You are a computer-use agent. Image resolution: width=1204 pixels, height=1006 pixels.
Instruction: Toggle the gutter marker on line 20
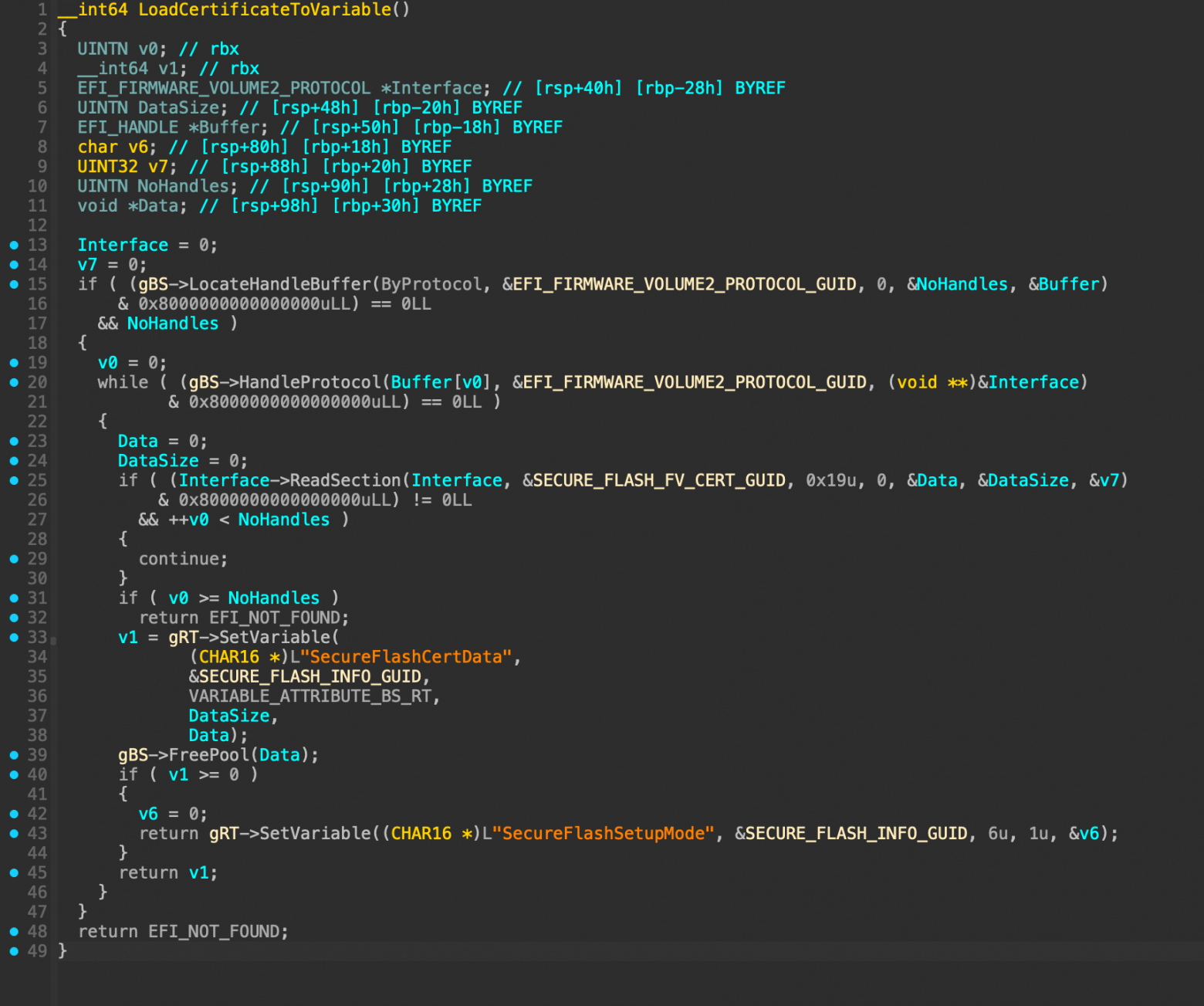[x=14, y=381]
